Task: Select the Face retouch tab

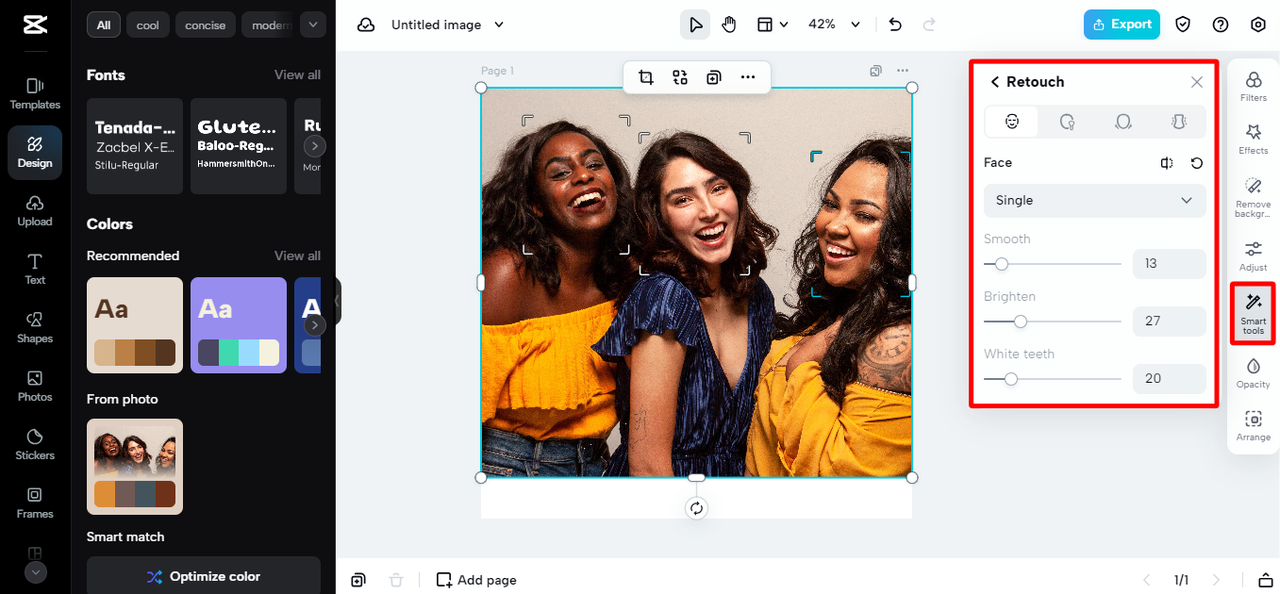Action: (1012, 121)
